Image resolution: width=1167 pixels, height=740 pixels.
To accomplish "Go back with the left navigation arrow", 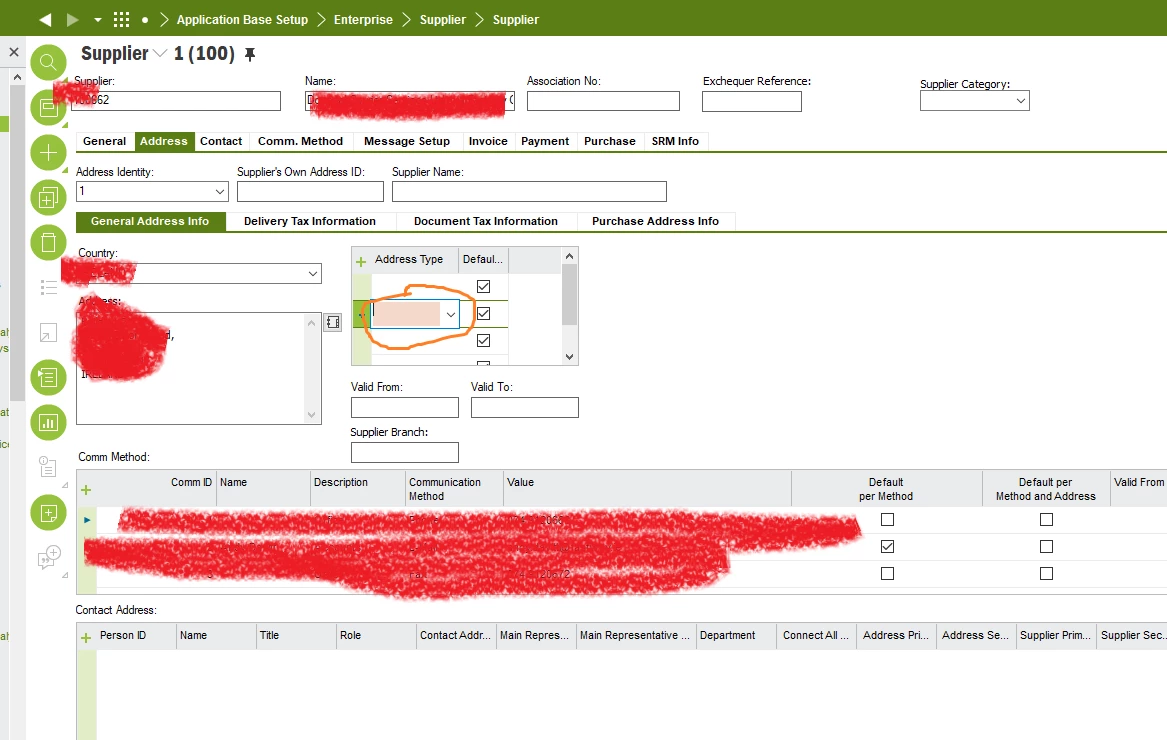I will 45,19.
